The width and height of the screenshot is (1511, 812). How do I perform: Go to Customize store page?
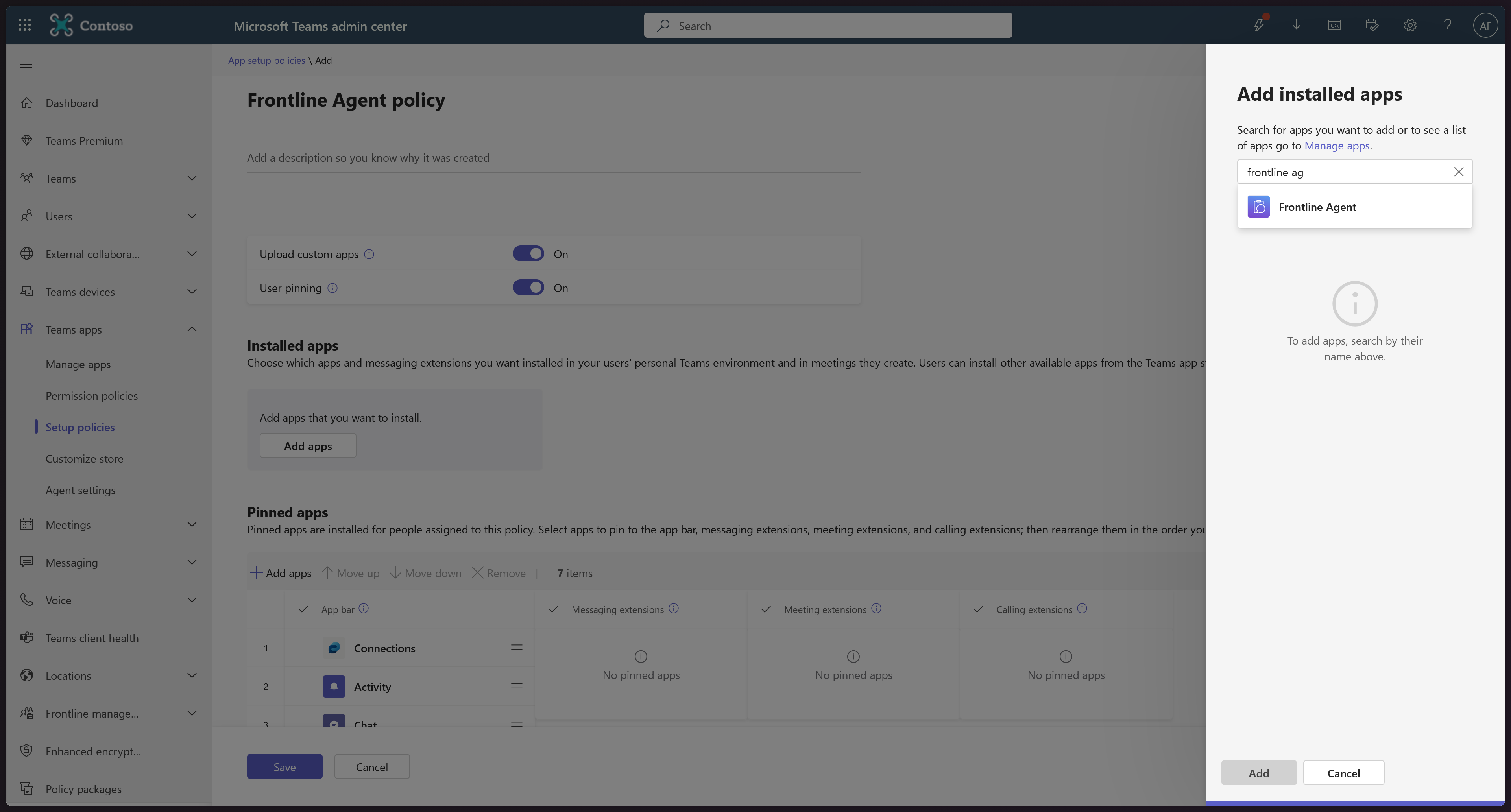click(85, 458)
